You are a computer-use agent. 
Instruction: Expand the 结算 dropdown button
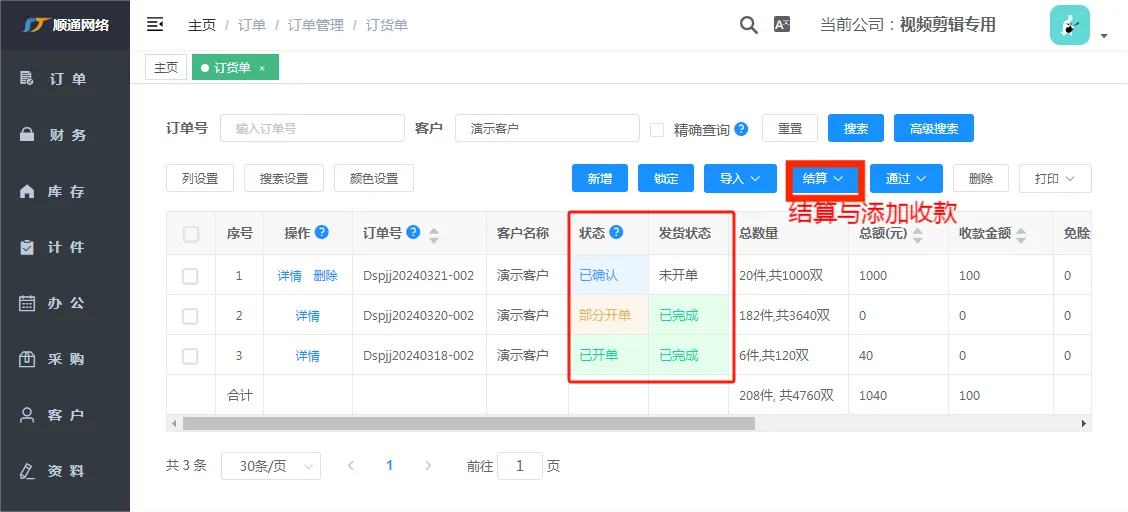(x=824, y=178)
